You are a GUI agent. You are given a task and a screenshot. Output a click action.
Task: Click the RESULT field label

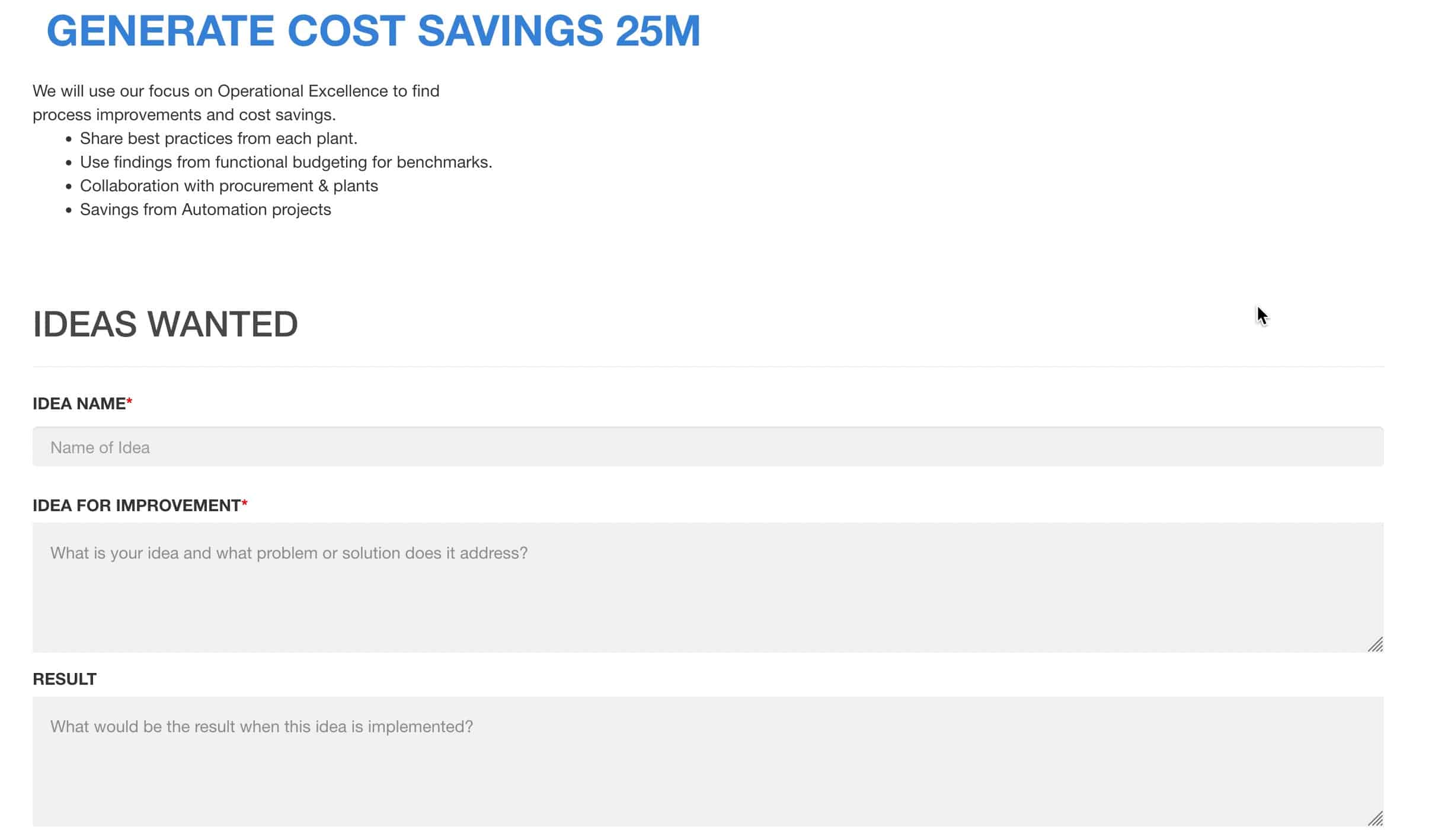tap(65, 679)
